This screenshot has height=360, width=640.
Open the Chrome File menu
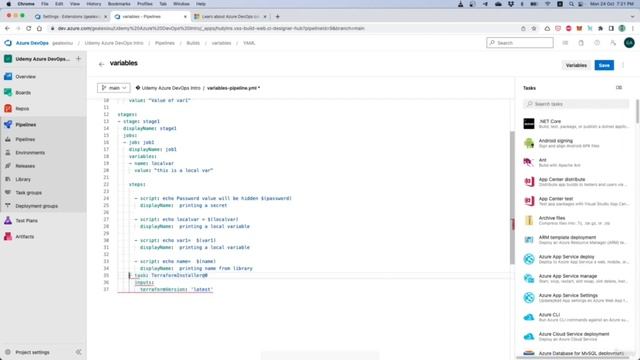44,4
